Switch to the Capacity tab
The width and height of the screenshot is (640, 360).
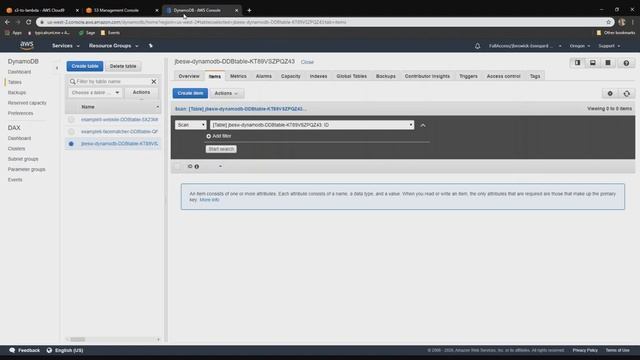point(291,76)
